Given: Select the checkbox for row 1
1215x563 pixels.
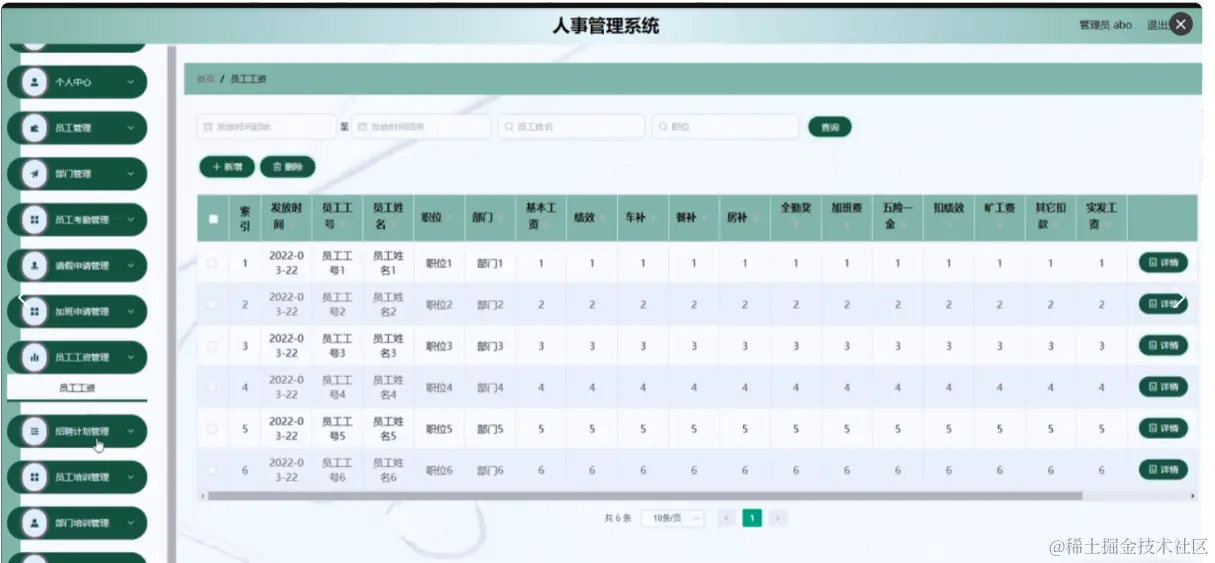Looking at the screenshot, I should pyautogui.click(x=212, y=263).
